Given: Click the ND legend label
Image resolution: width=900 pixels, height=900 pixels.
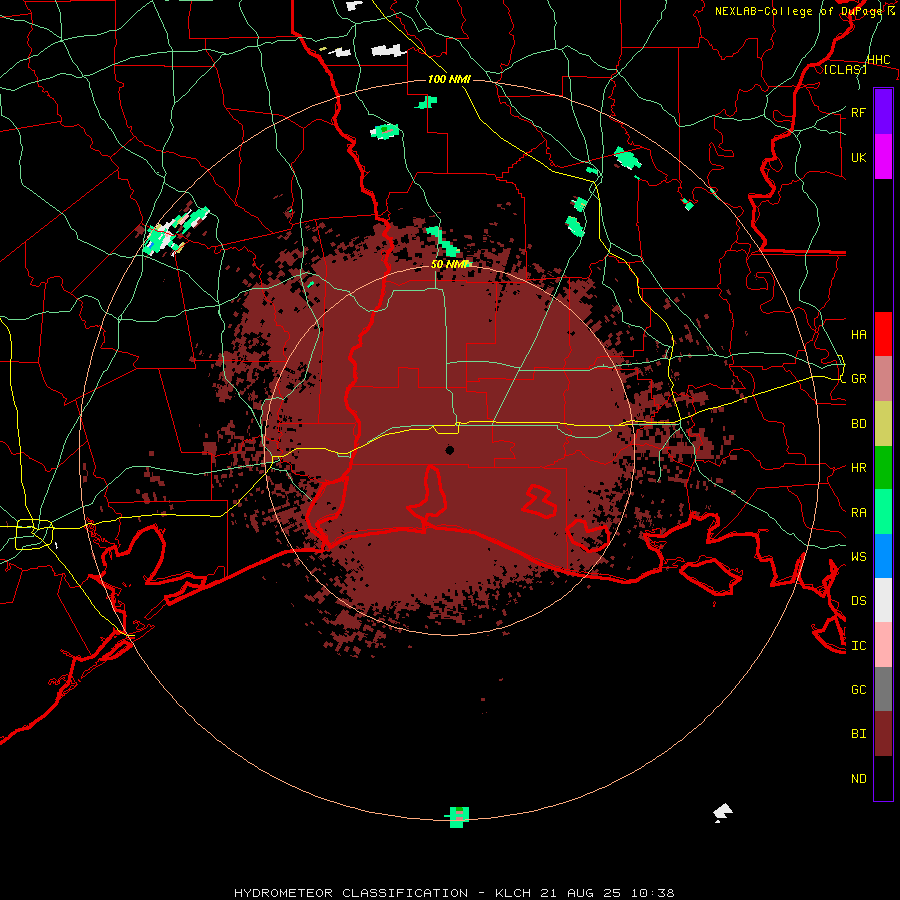Looking at the screenshot, I should click(x=858, y=779).
